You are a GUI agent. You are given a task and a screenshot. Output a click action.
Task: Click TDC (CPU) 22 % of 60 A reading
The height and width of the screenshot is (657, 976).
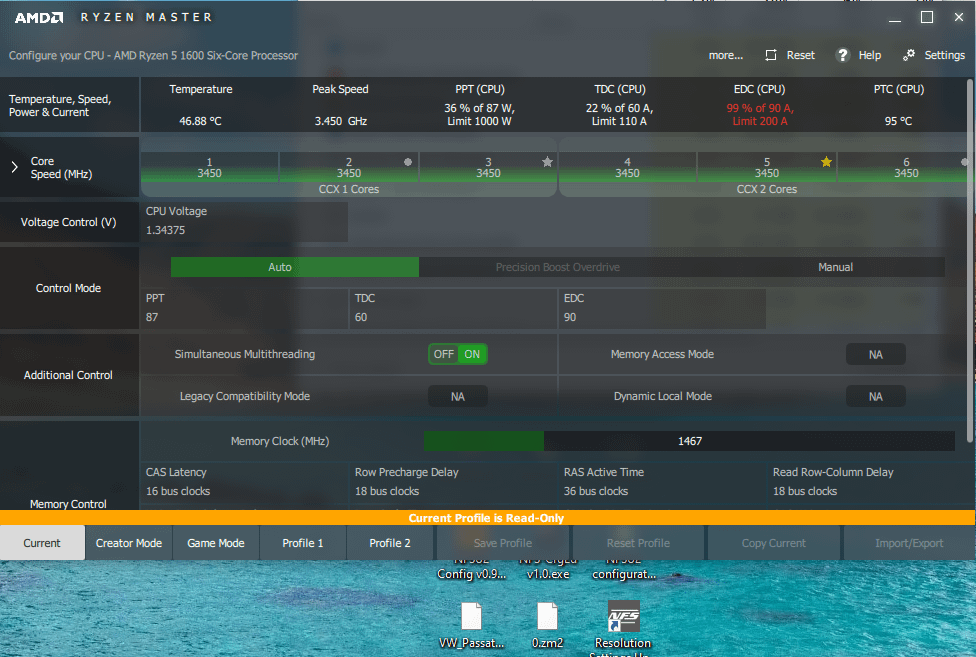pyautogui.click(x=619, y=114)
